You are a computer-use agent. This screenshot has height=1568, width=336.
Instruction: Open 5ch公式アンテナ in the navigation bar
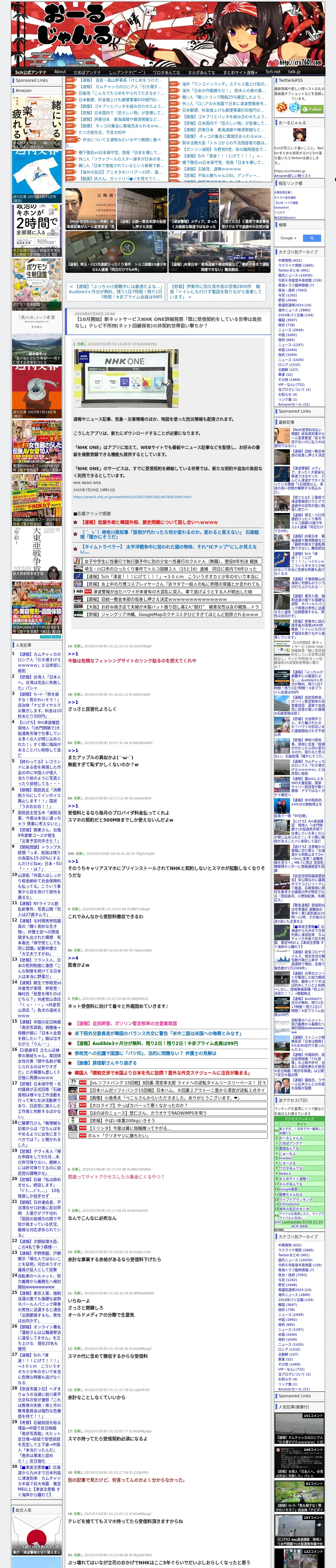[31, 72]
